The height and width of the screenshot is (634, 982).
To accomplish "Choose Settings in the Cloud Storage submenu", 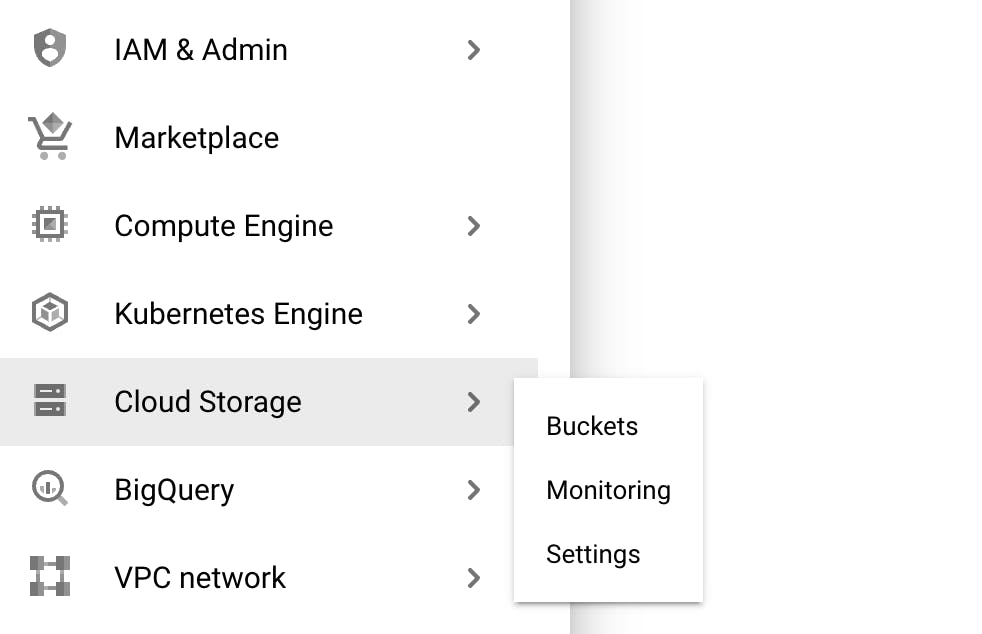I will (x=593, y=554).
